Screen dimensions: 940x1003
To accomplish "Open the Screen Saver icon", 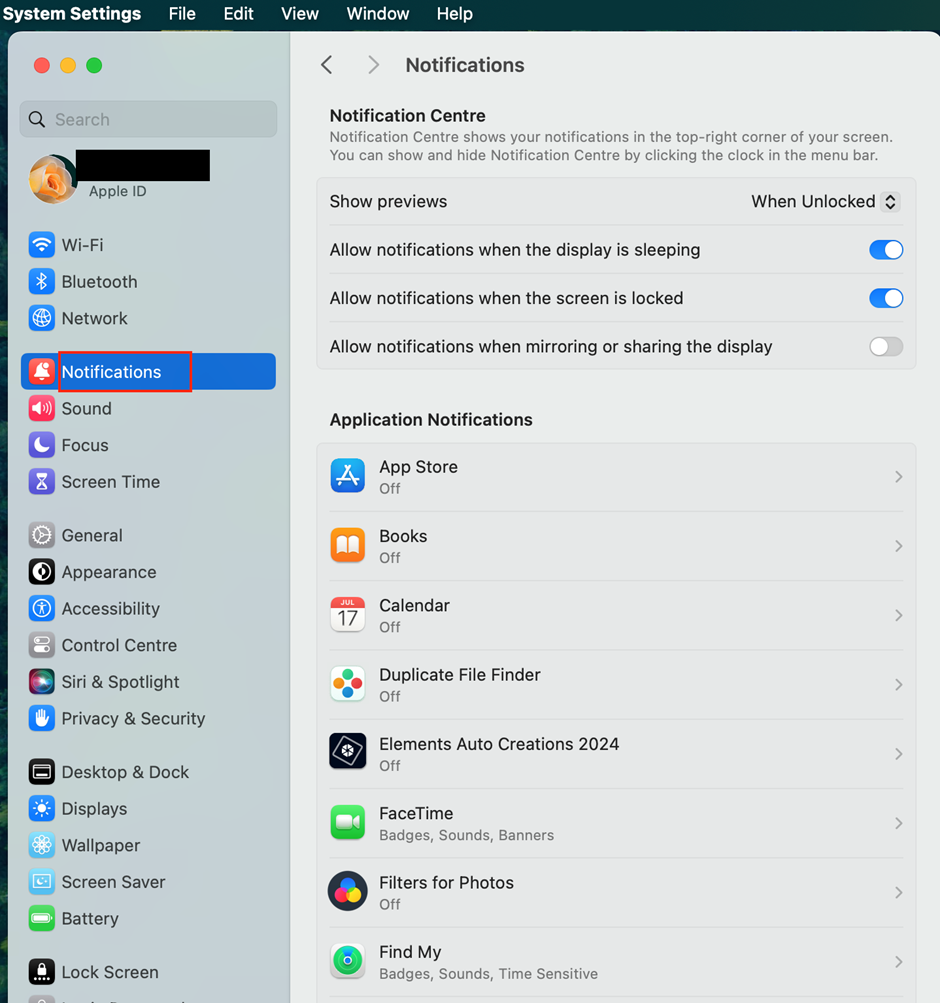I will click(42, 881).
